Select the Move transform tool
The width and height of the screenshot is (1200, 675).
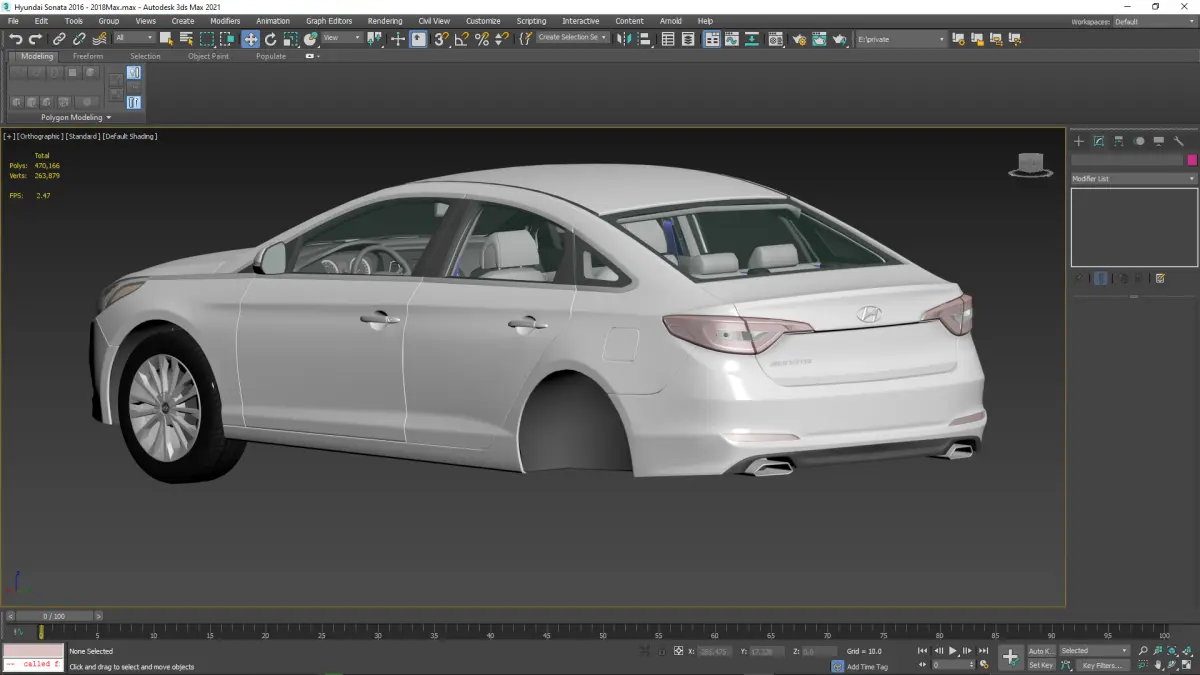(x=250, y=39)
